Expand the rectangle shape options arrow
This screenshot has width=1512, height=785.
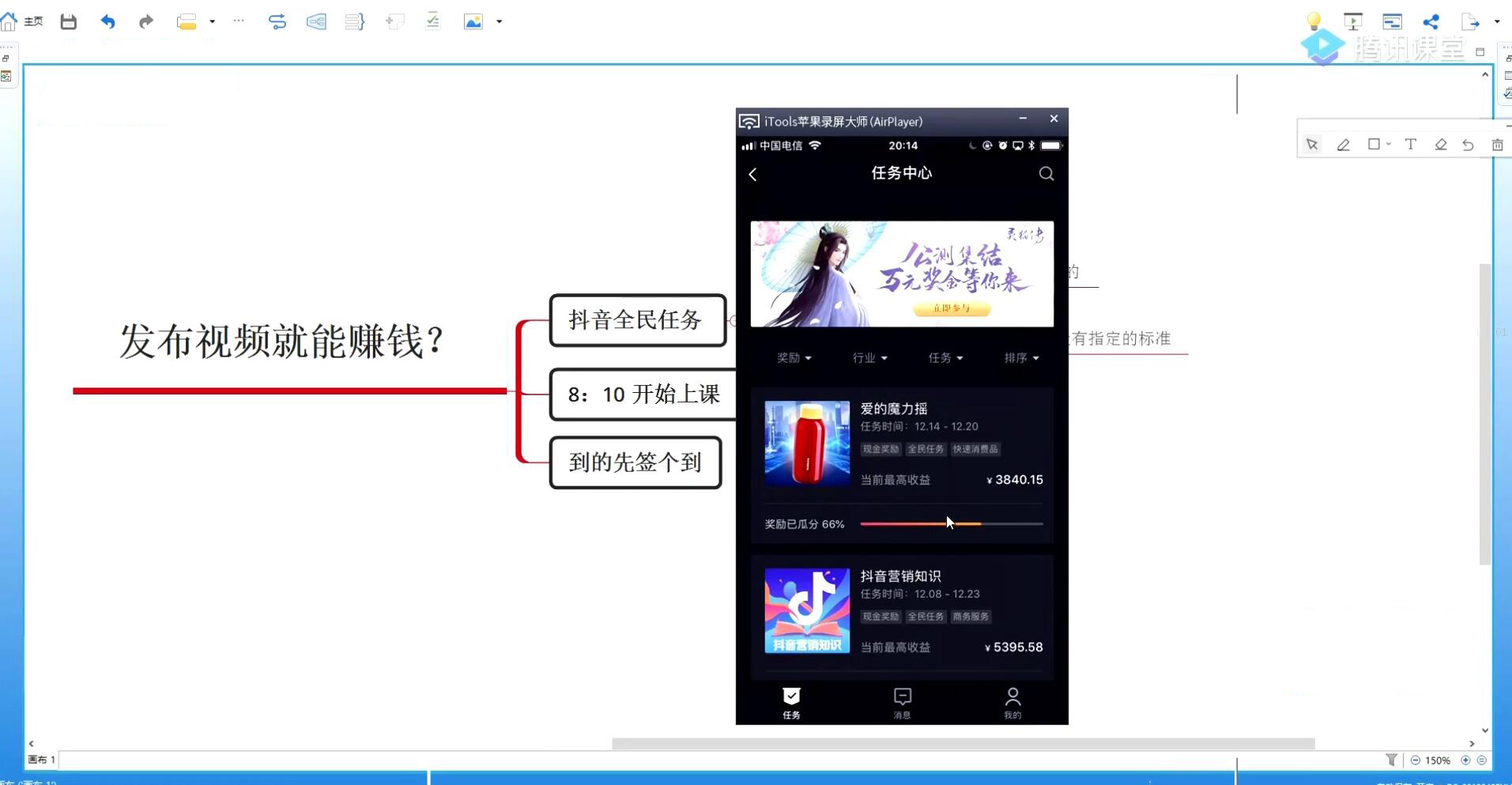click(x=1389, y=145)
